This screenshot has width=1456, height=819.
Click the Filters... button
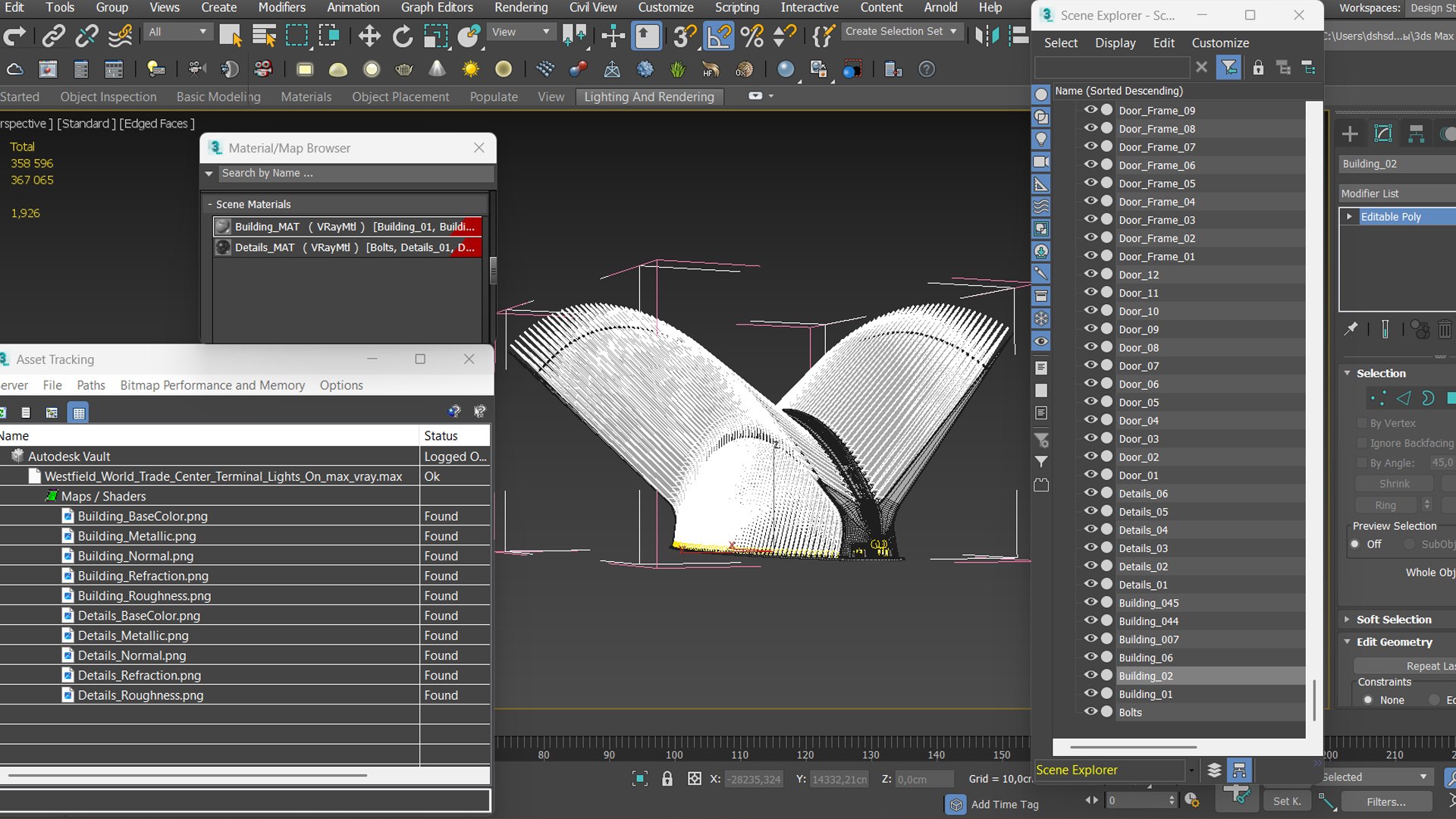(x=1385, y=802)
